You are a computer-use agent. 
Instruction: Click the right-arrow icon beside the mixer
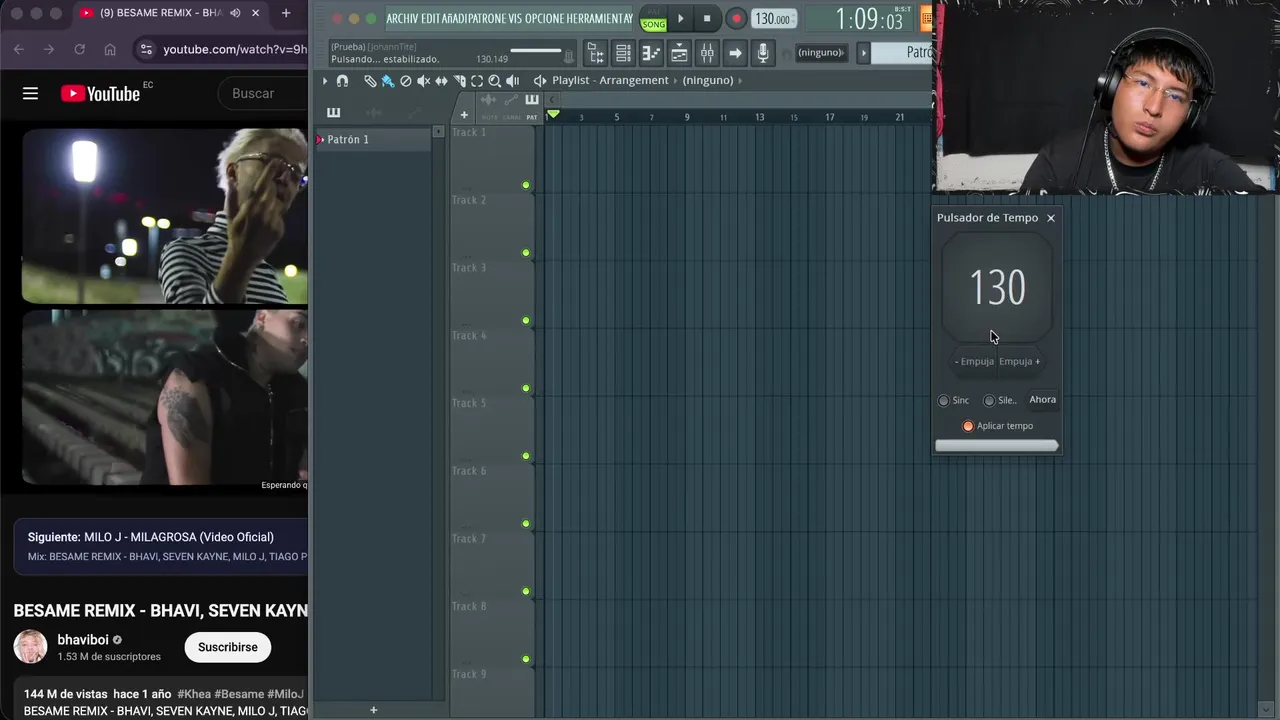[x=735, y=53]
